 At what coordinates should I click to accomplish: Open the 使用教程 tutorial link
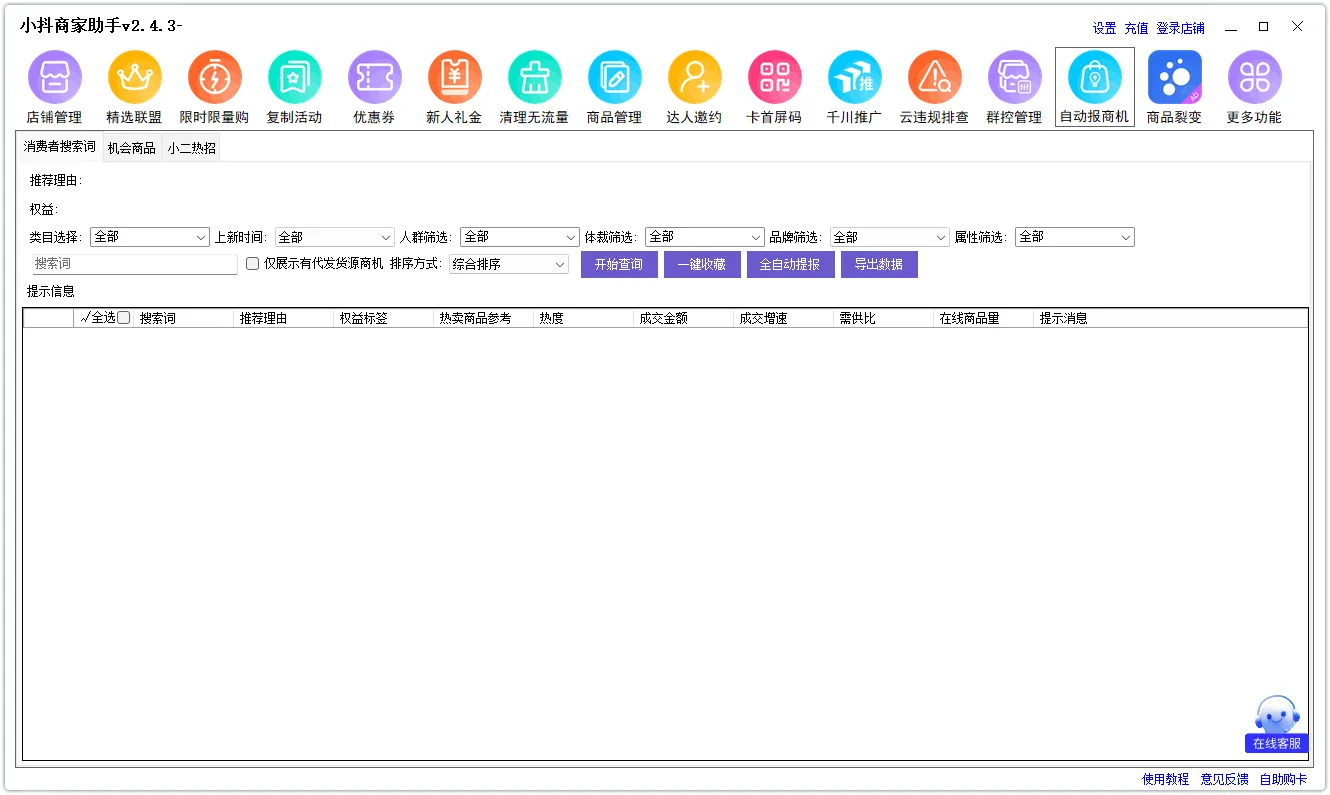pyautogui.click(x=1165, y=779)
